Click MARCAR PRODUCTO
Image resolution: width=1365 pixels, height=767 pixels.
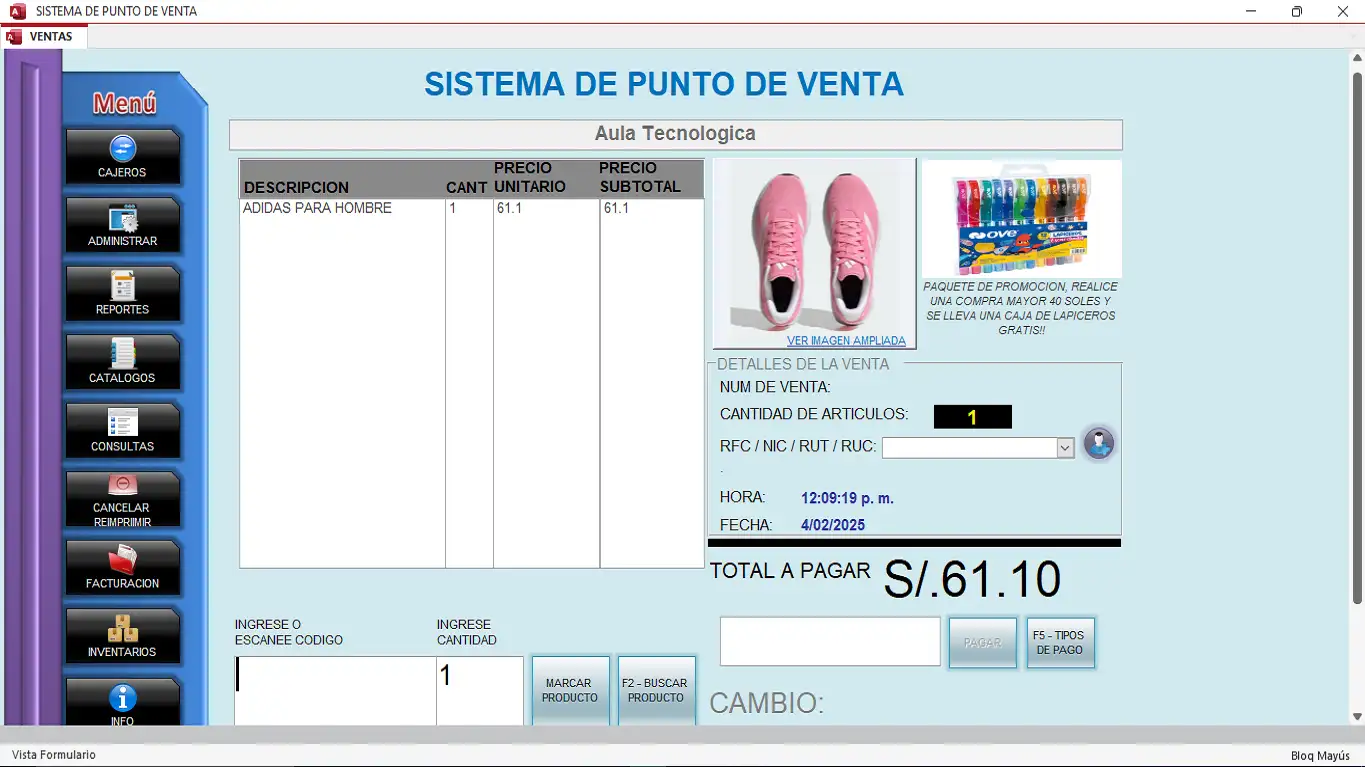[570, 689]
